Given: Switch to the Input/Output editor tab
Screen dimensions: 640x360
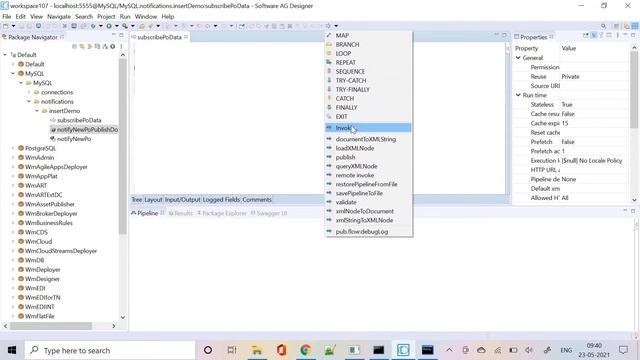Looking at the screenshot, I should [x=182, y=200].
